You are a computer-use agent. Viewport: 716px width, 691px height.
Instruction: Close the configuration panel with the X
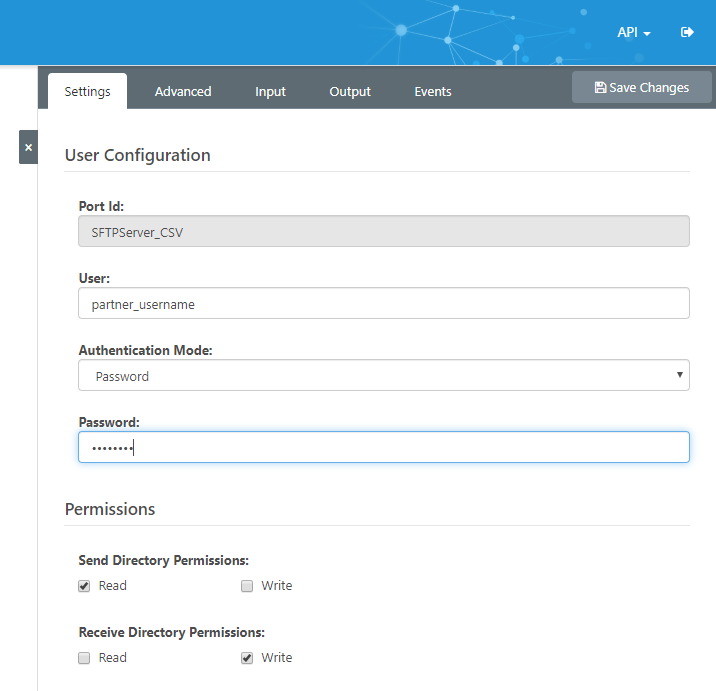click(28, 147)
